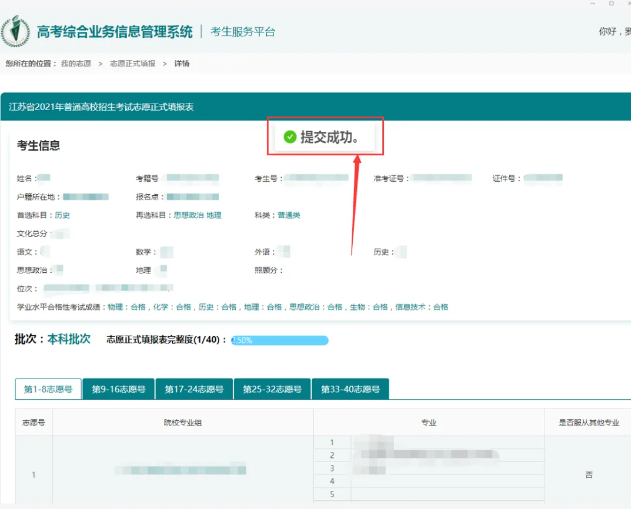Click the 志愿号 column header
The height and width of the screenshot is (510, 631).
33,422
